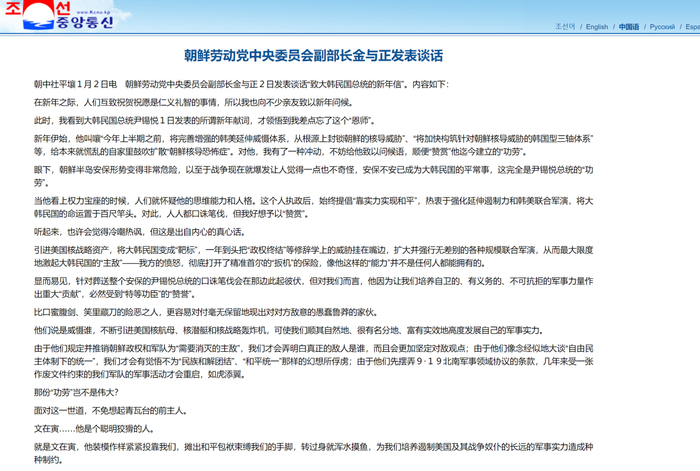Click the article title about 金与正发表谈话
The image size is (700, 471).
pos(313,55)
